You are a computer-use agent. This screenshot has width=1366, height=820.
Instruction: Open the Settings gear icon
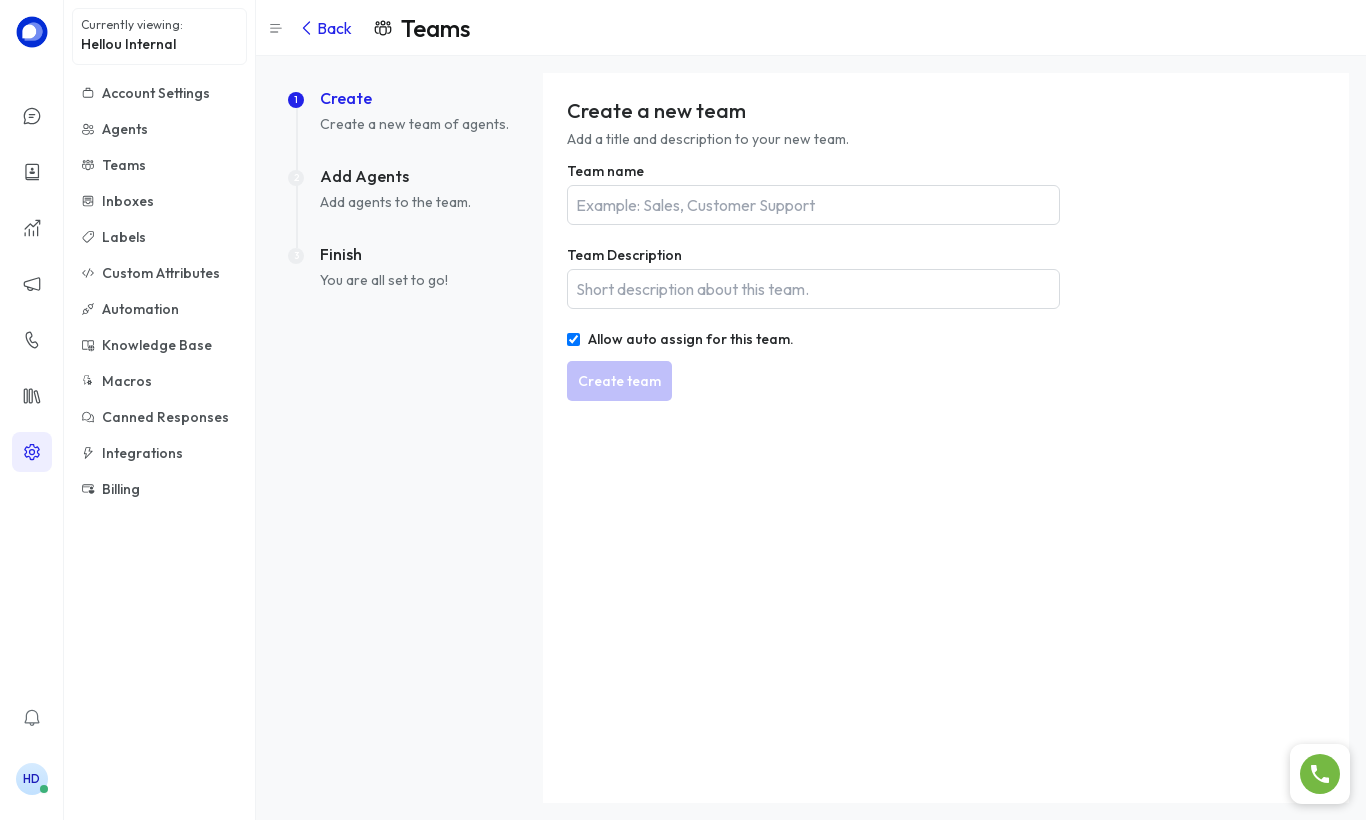click(x=32, y=452)
